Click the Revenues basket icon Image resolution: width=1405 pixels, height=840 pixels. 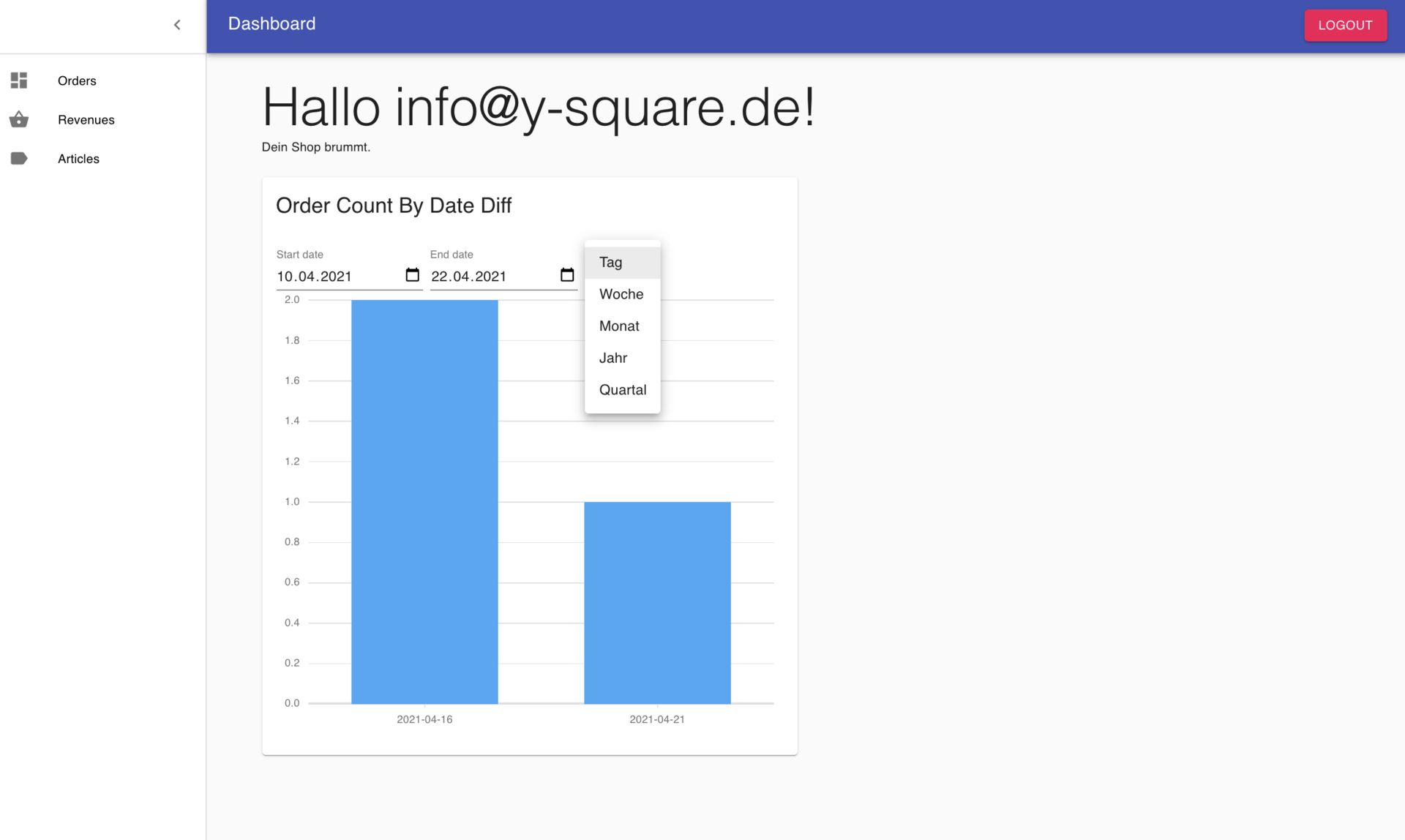point(19,119)
